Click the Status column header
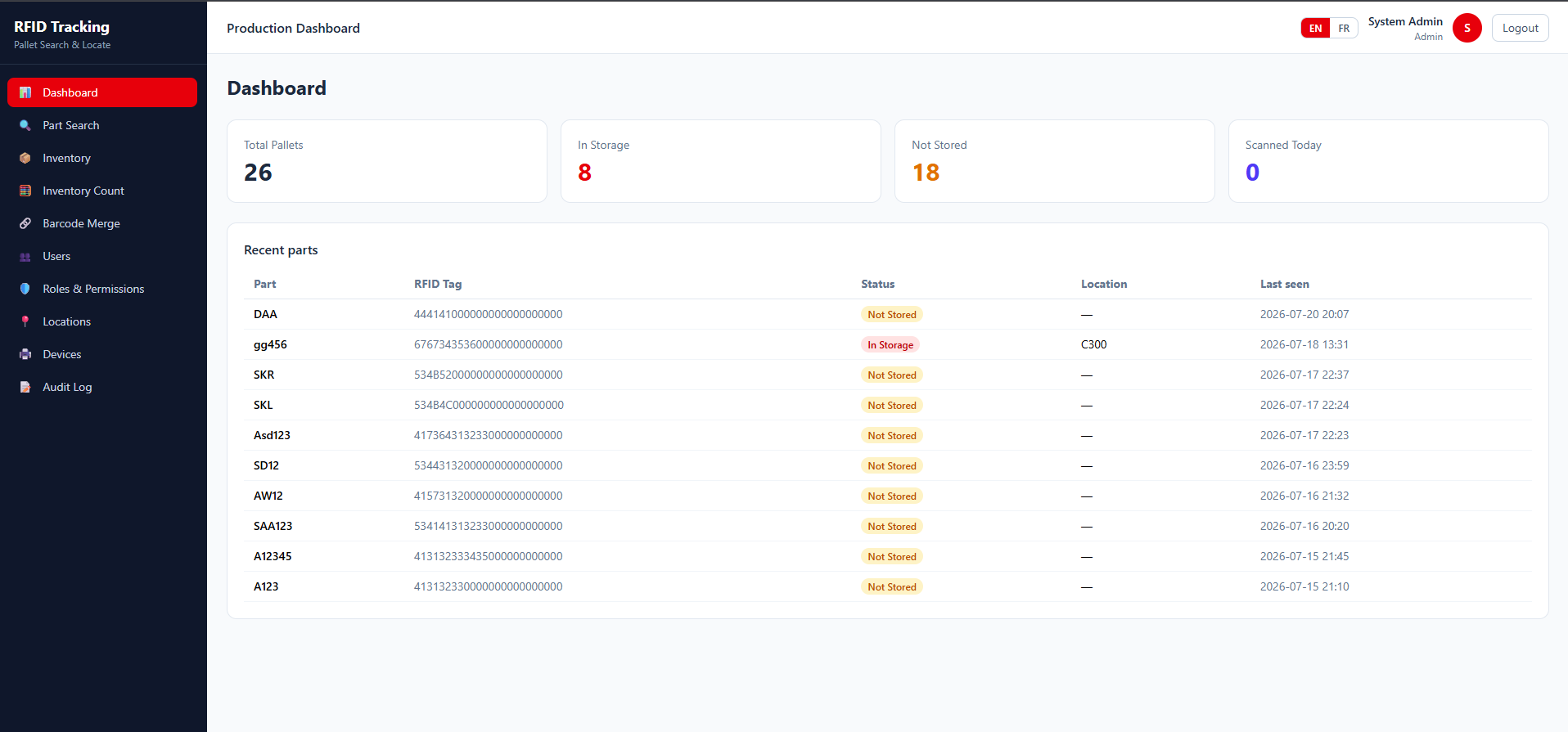Image resolution: width=1568 pixels, height=732 pixels. (877, 284)
